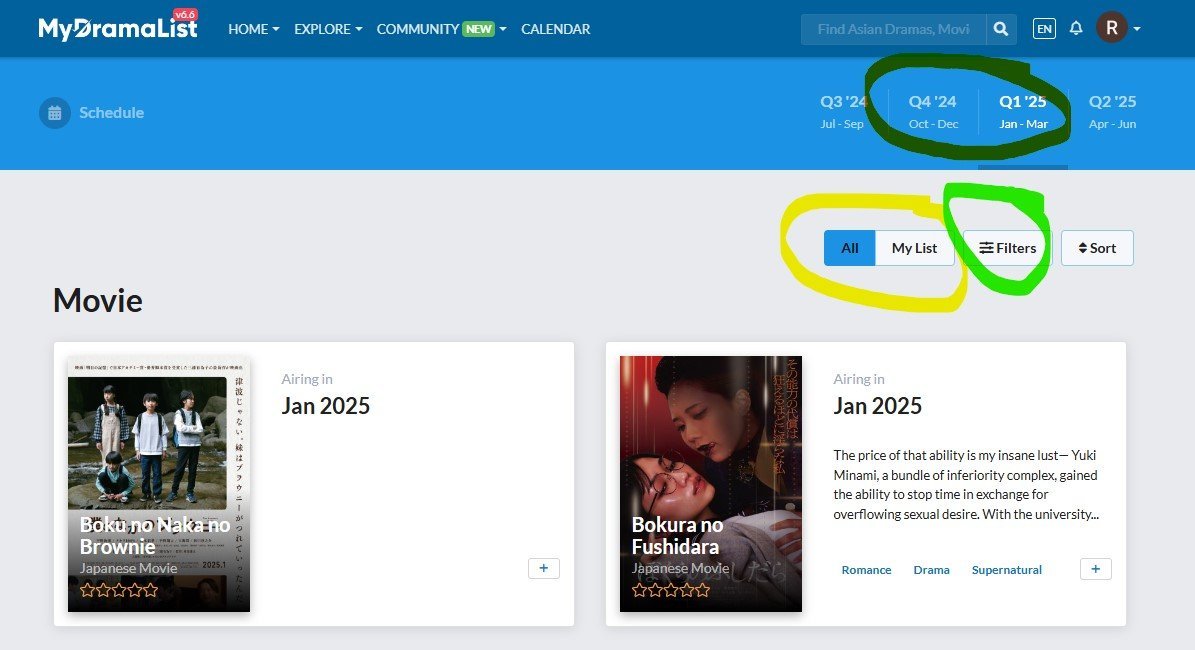Open the Bokura no Fushidara poster
The height and width of the screenshot is (650, 1195).
[x=710, y=483]
